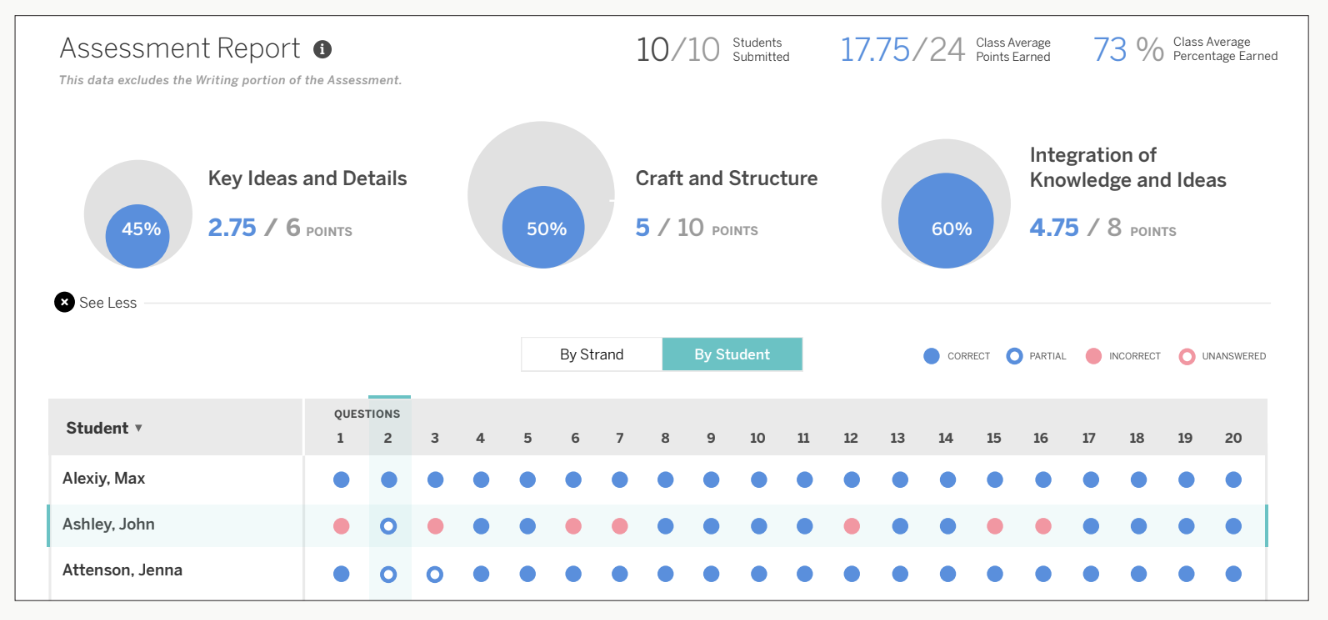
Task: Switch to the By Strand view
Action: click(591, 354)
